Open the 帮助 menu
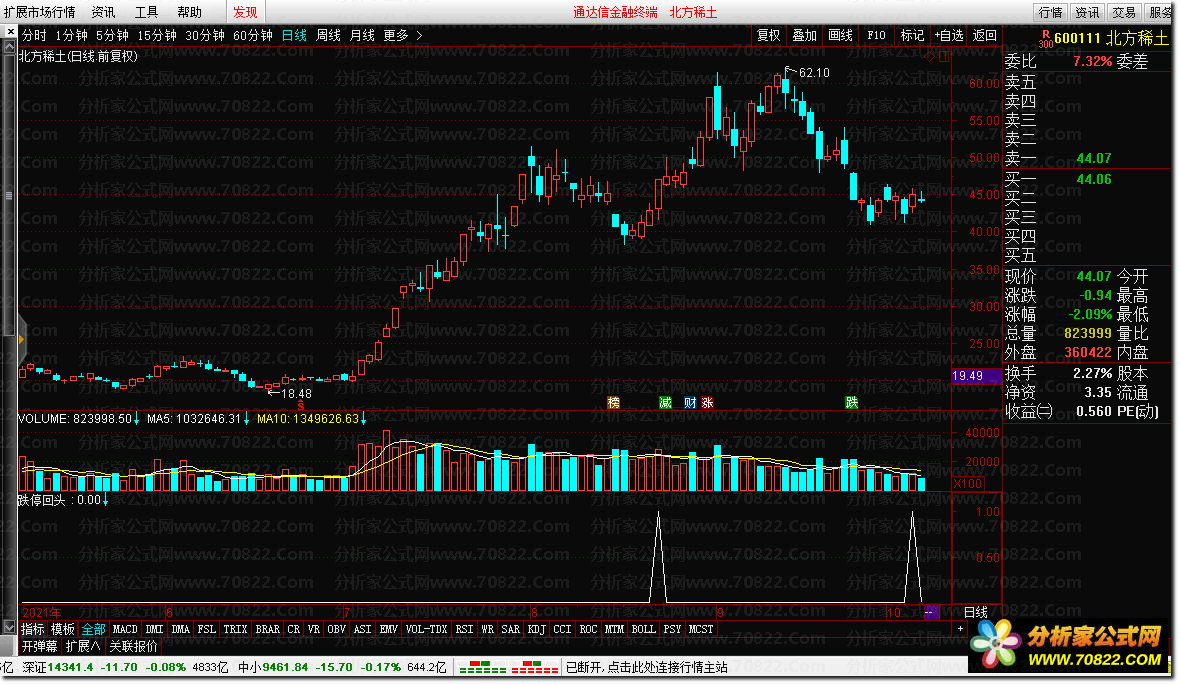1180x684 pixels. click(190, 12)
